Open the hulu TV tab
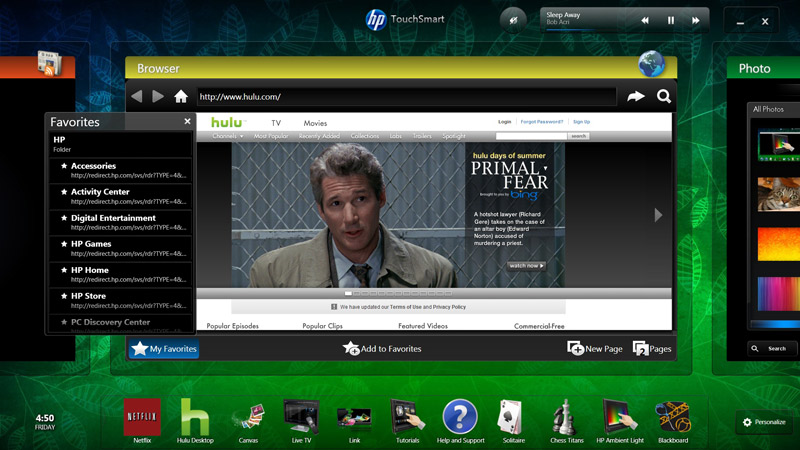Image resolution: width=800 pixels, height=450 pixels. (276, 123)
